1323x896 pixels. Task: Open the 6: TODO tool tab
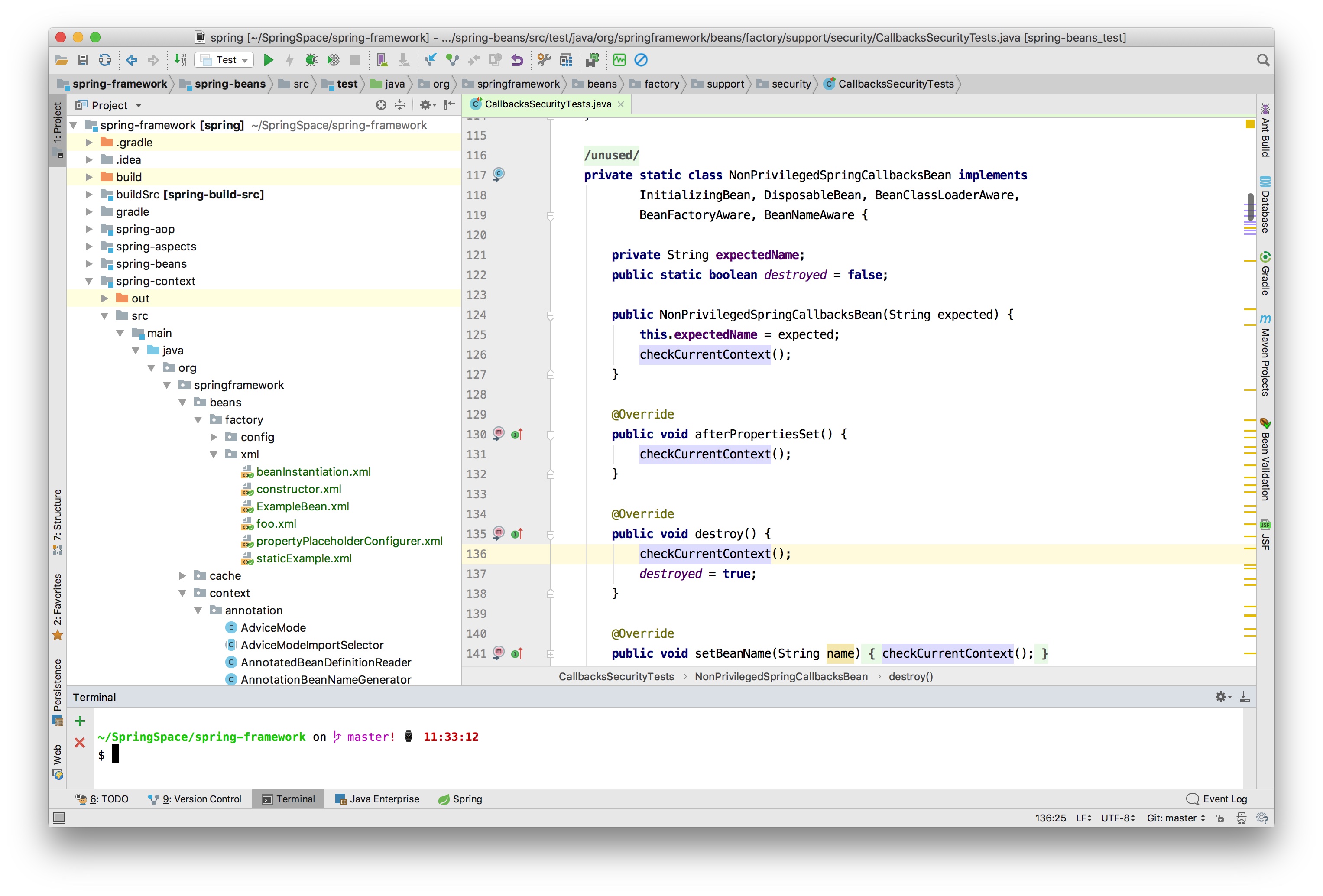click(x=103, y=799)
